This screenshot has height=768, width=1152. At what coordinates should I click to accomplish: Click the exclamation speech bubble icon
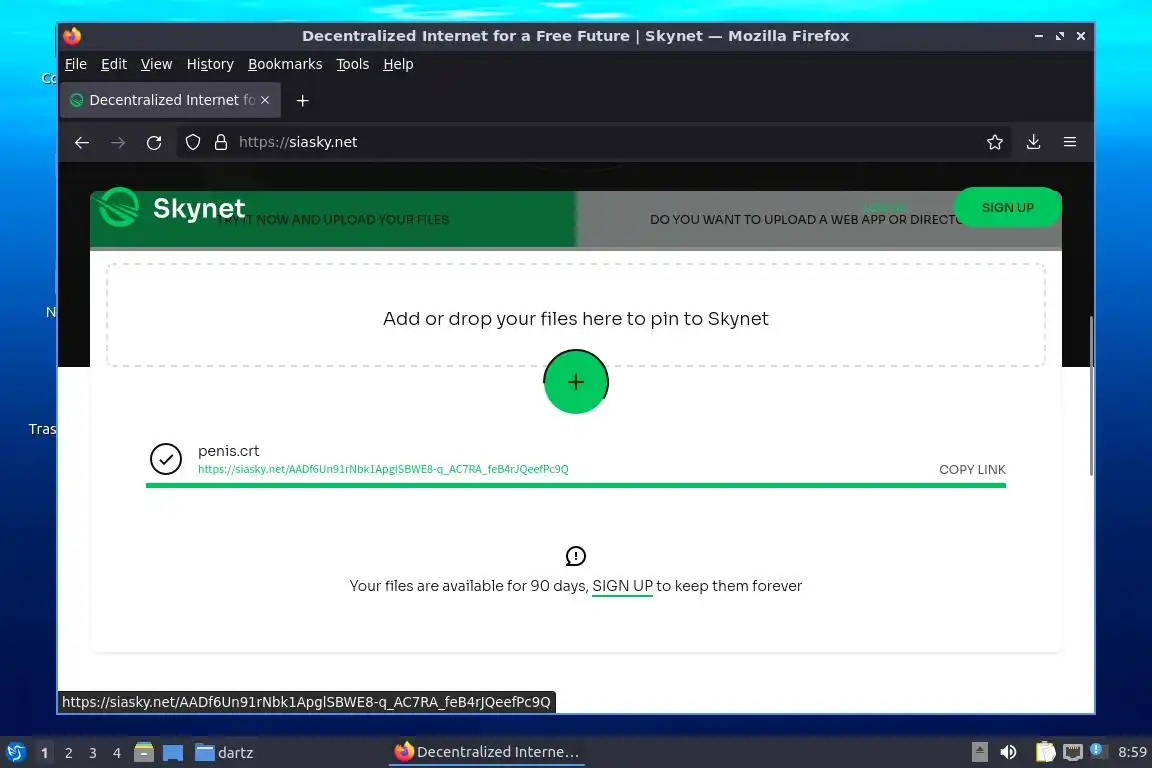pos(576,556)
